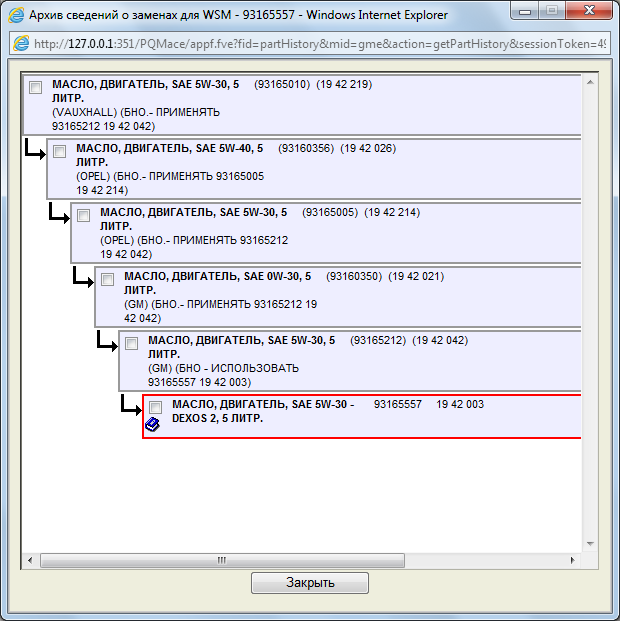The height and width of the screenshot is (621, 620).
Task: Select the catalog number (19 42 219)
Action: pos(344,84)
